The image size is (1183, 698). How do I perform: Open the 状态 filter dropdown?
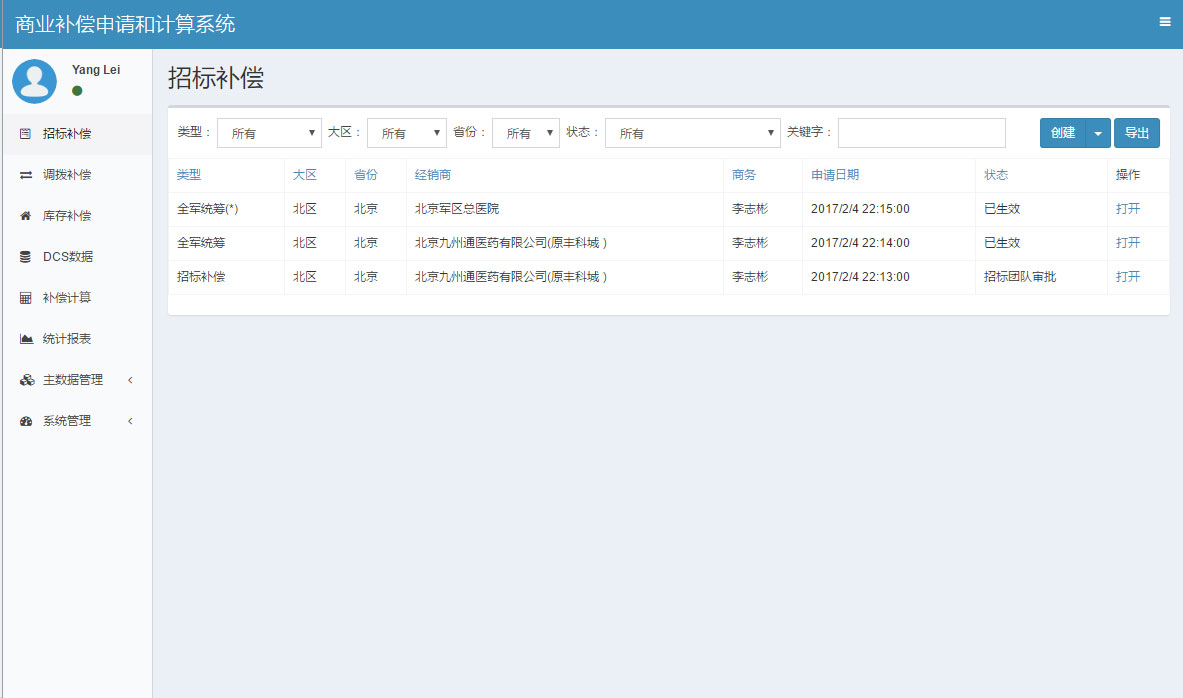[692, 133]
